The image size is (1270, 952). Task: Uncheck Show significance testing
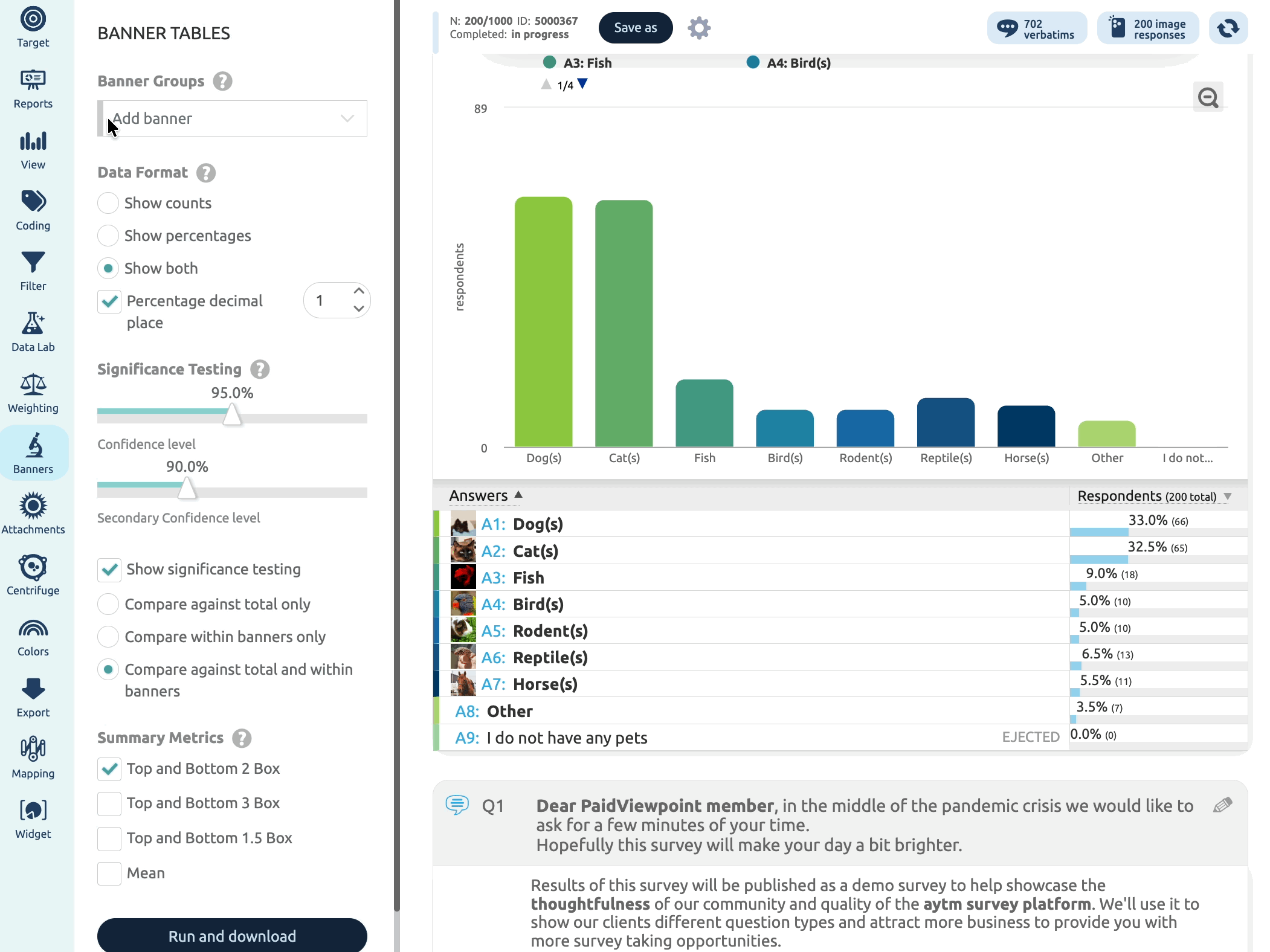click(109, 570)
